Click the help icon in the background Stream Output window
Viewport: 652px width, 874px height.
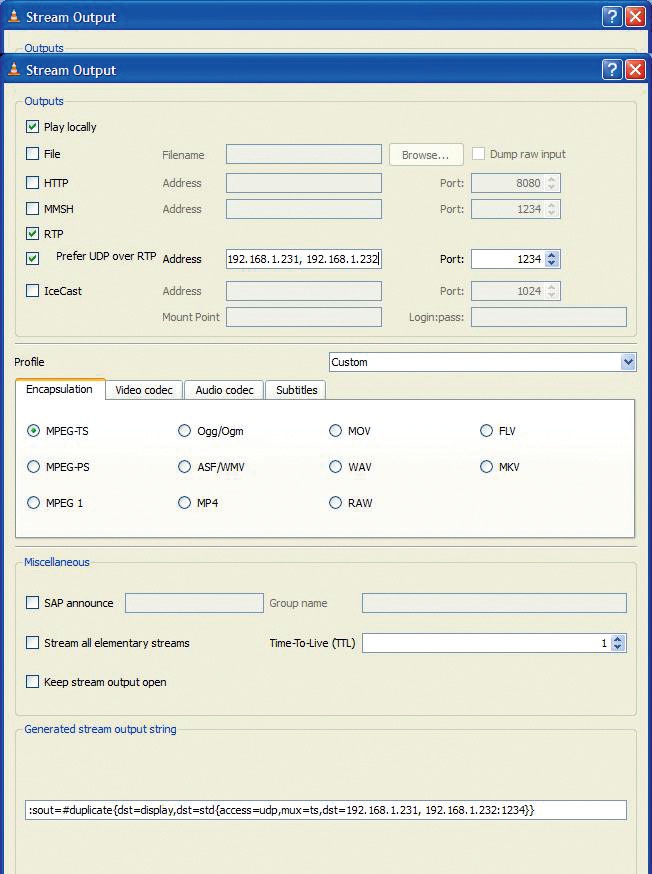click(x=612, y=17)
